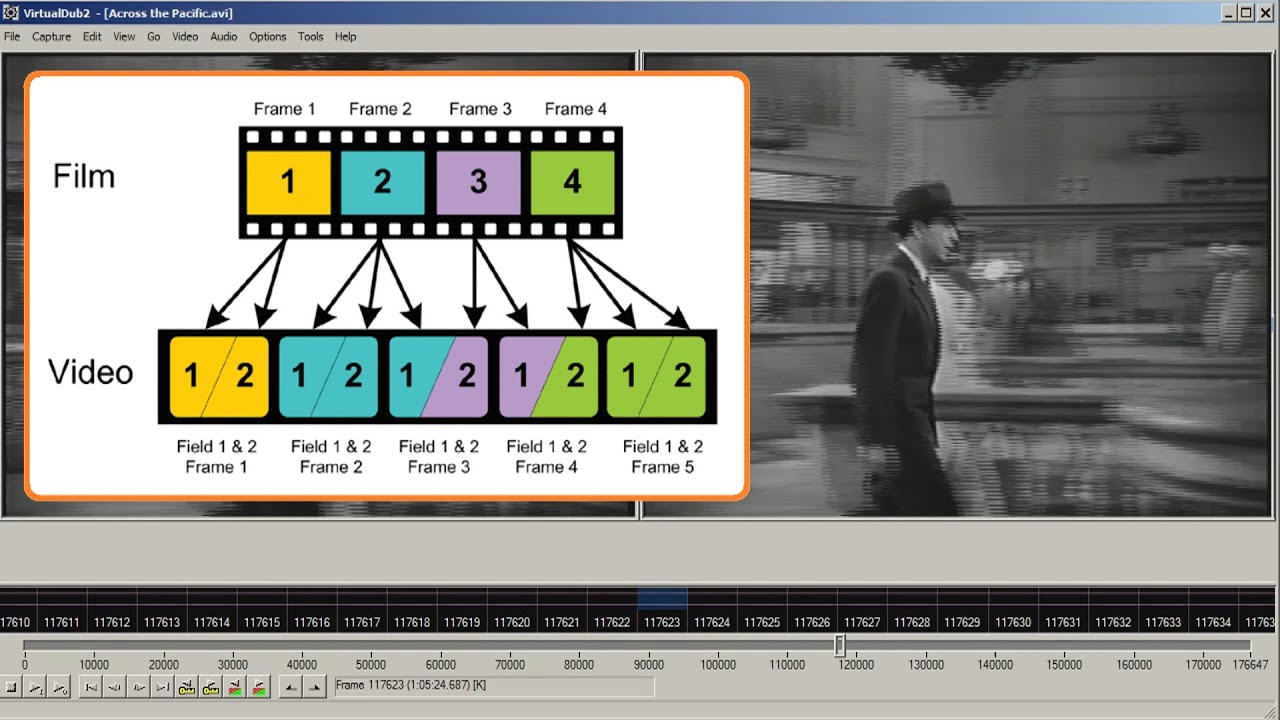Screen dimensions: 1280x720
Task: Open the Edit menu
Action: (x=92, y=36)
